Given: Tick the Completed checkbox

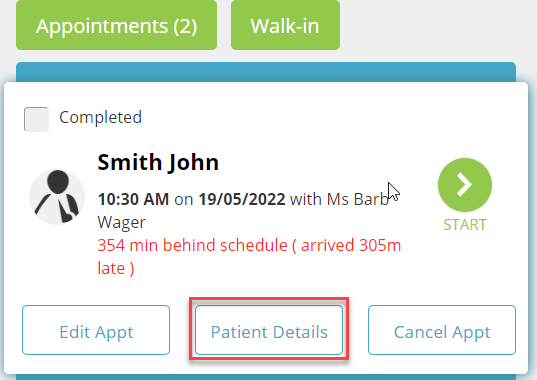Looking at the screenshot, I should tap(36, 119).
